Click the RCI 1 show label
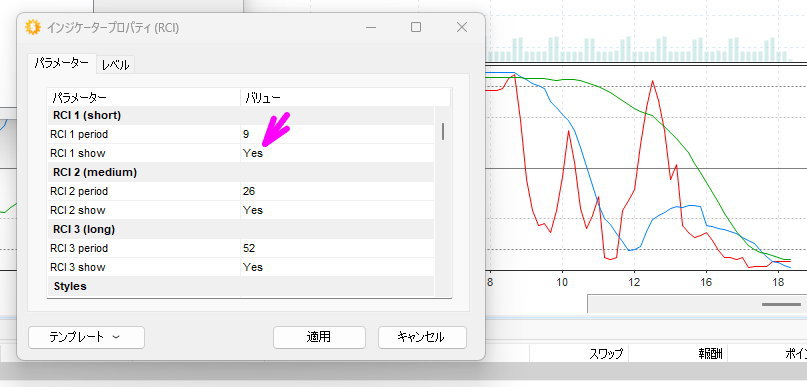The height and width of the screenshot is (387, 807). (x=77, y=153)
